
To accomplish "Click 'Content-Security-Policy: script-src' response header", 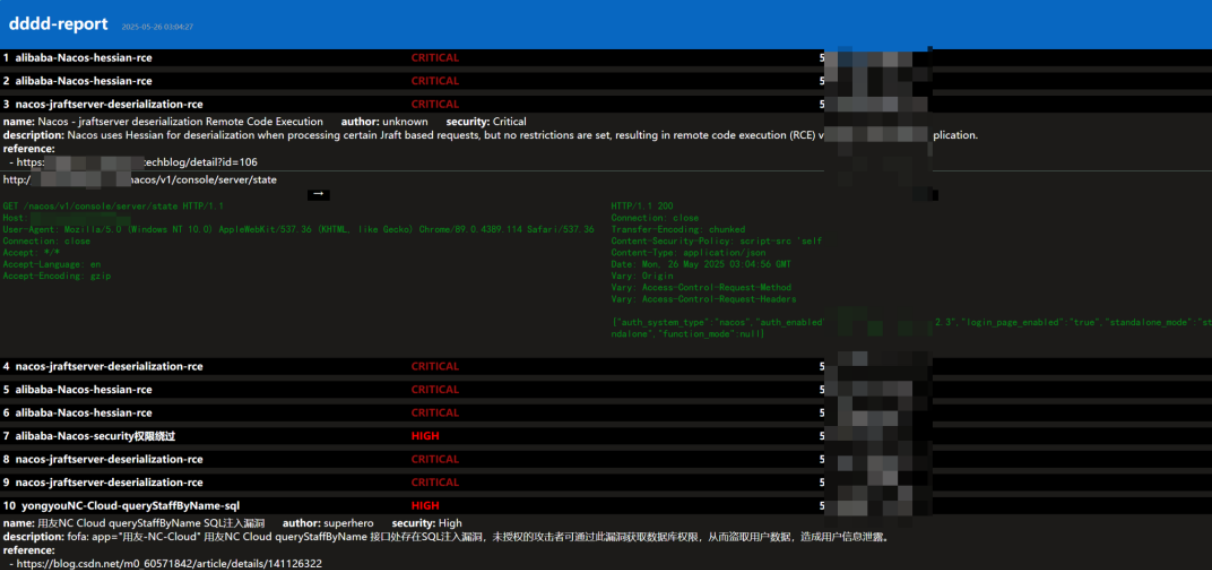I will click(716, 241).
